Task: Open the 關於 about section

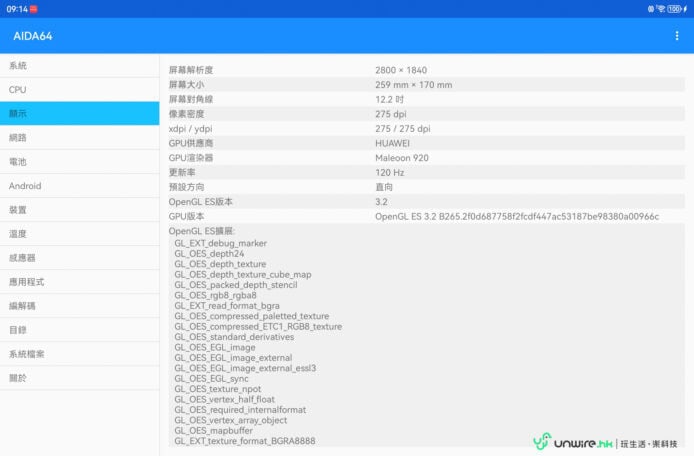Action: 80,378
